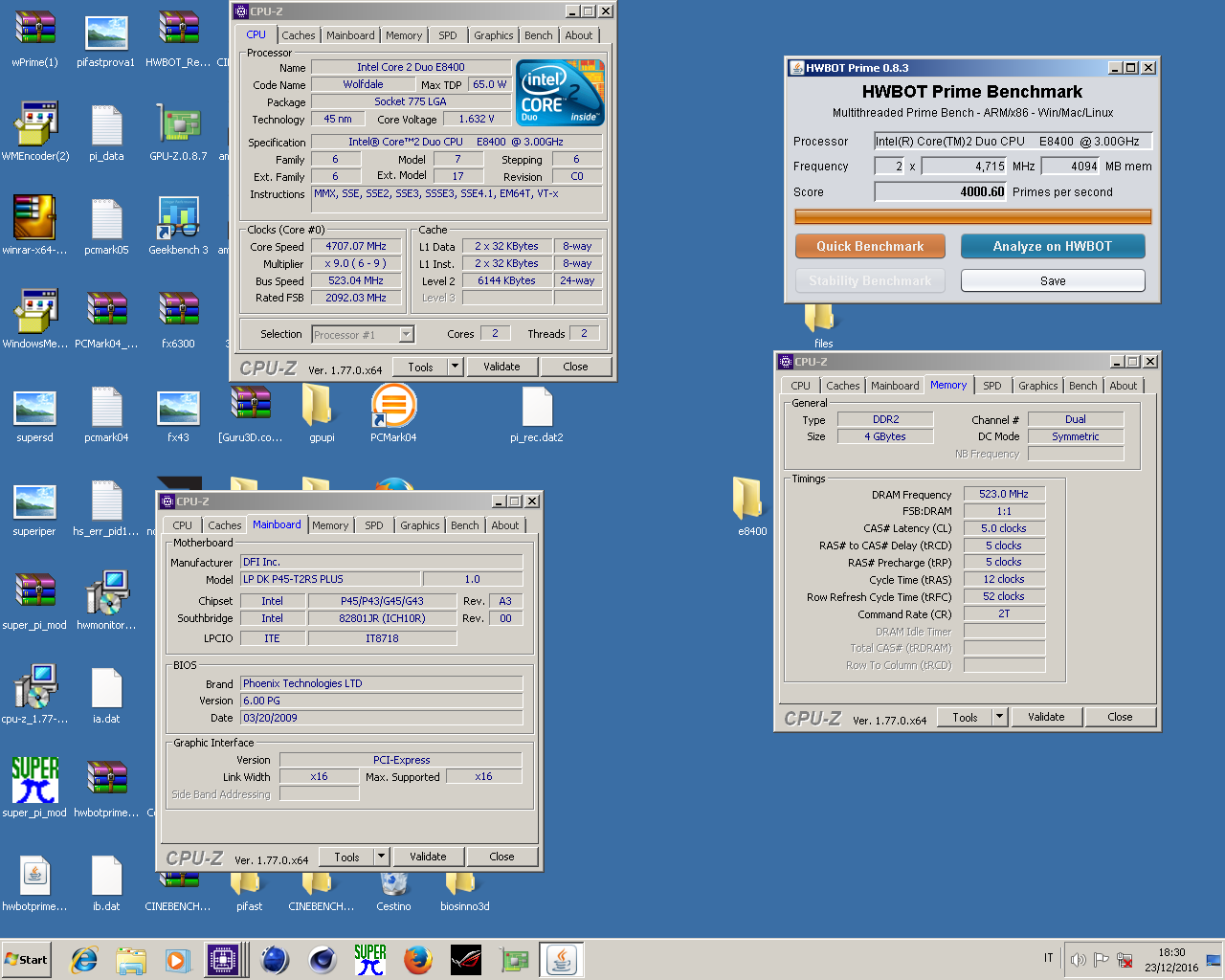This screenshot has height=980, width=1225.
Task: Open the About tab in Memory CPU-Z window
Action: pos(1124,386)
